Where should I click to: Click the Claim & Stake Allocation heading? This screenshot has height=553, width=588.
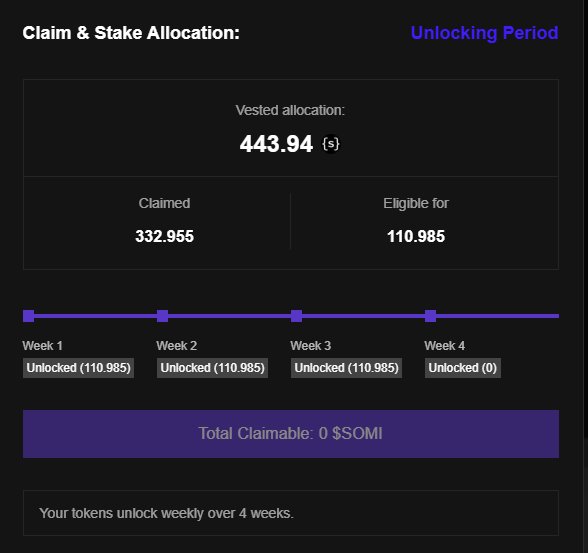point(131,33)
